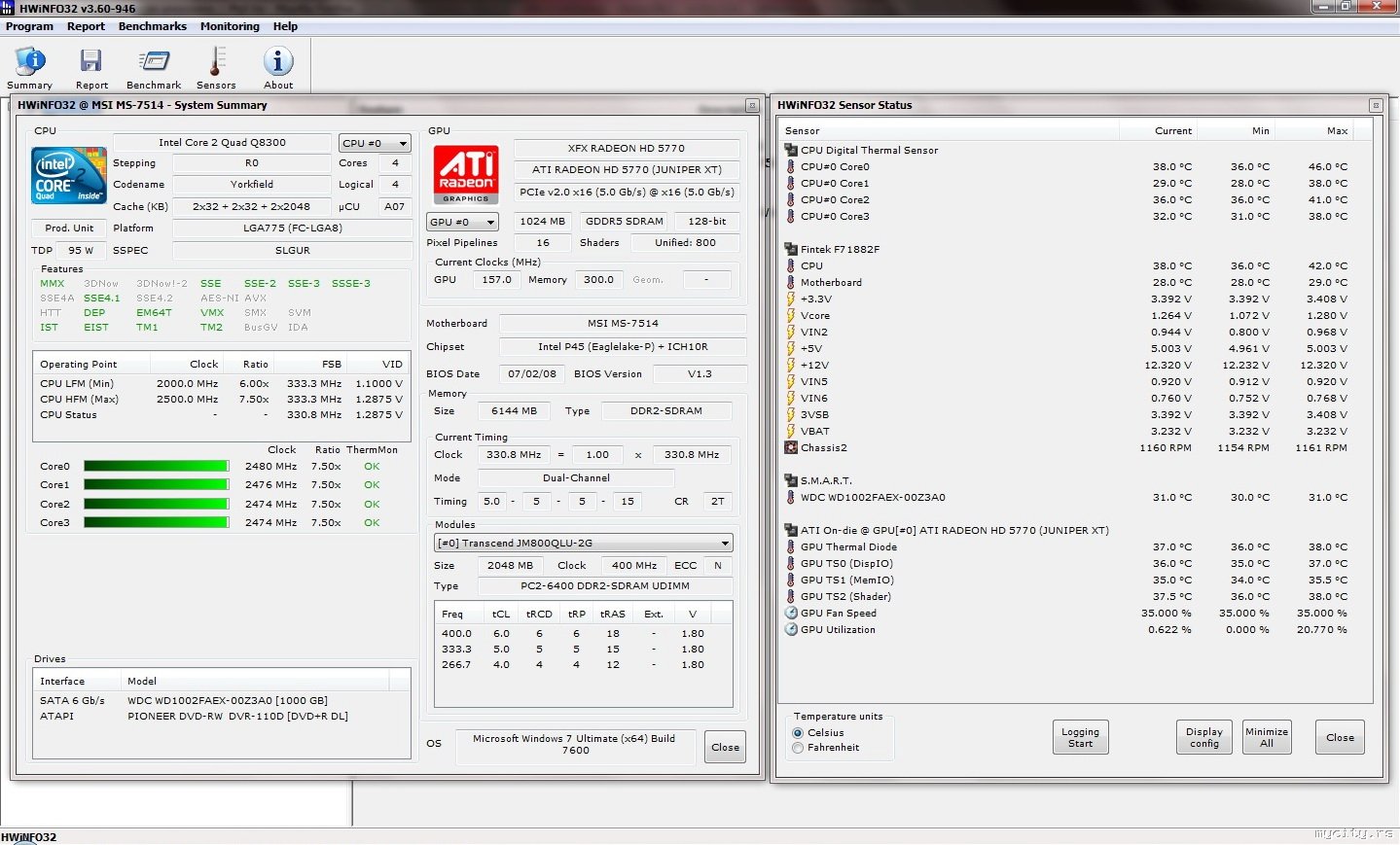This screenshot has width=1400, height=845.
Task: Click the Core0 clock usage bar
Action: [157, 467]
